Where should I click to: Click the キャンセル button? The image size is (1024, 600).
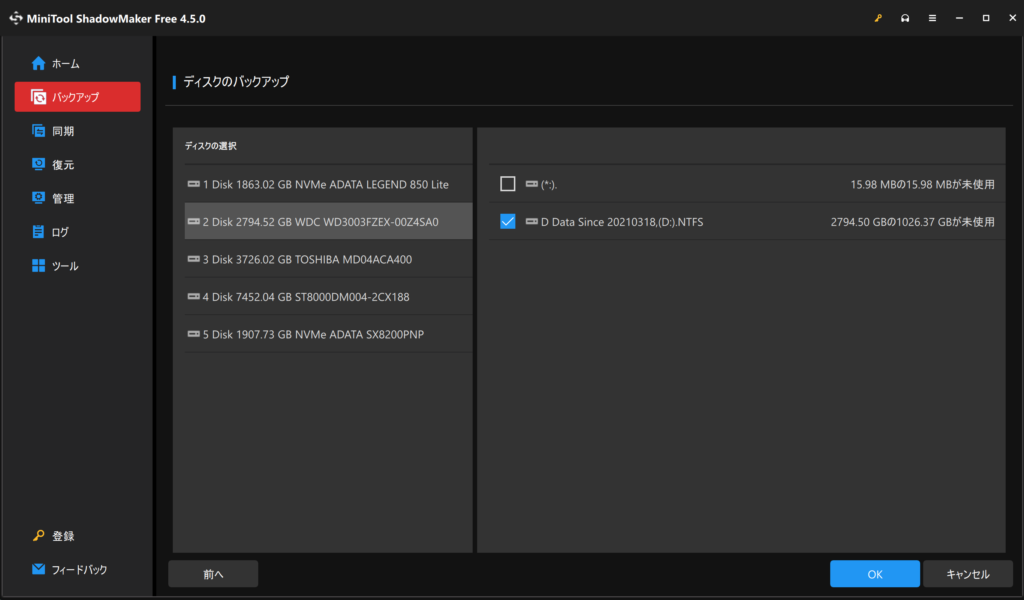[968, 574]
